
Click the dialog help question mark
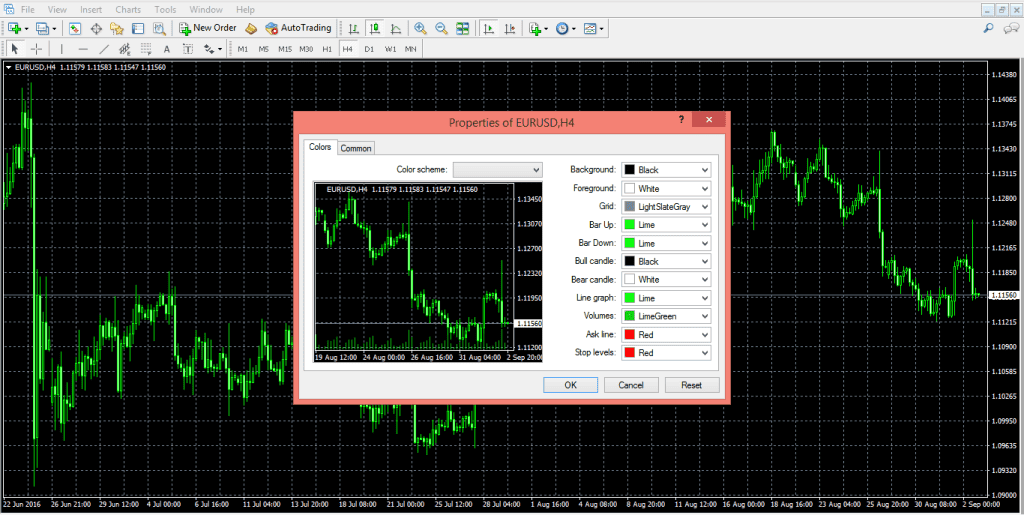coord(680,119)
